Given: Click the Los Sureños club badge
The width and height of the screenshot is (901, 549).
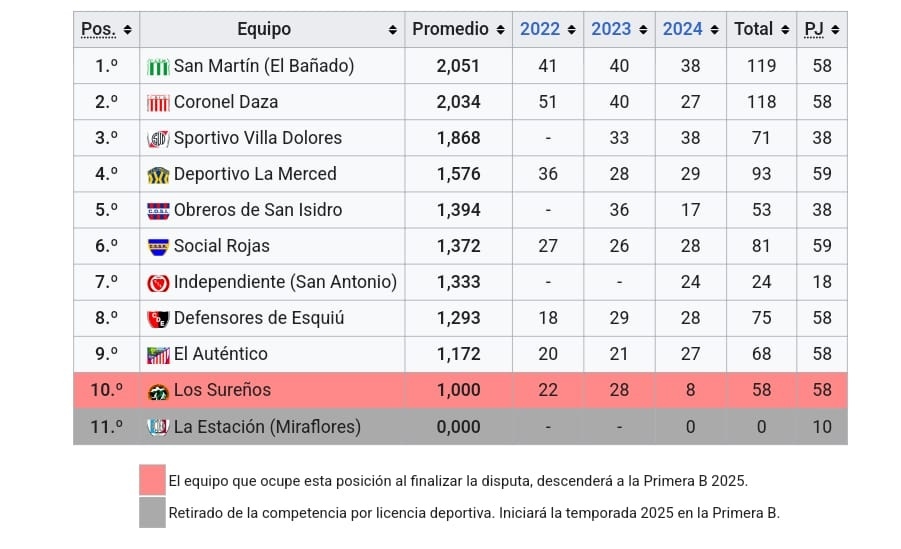Looking at the screenshot, I should coord(158,391).
